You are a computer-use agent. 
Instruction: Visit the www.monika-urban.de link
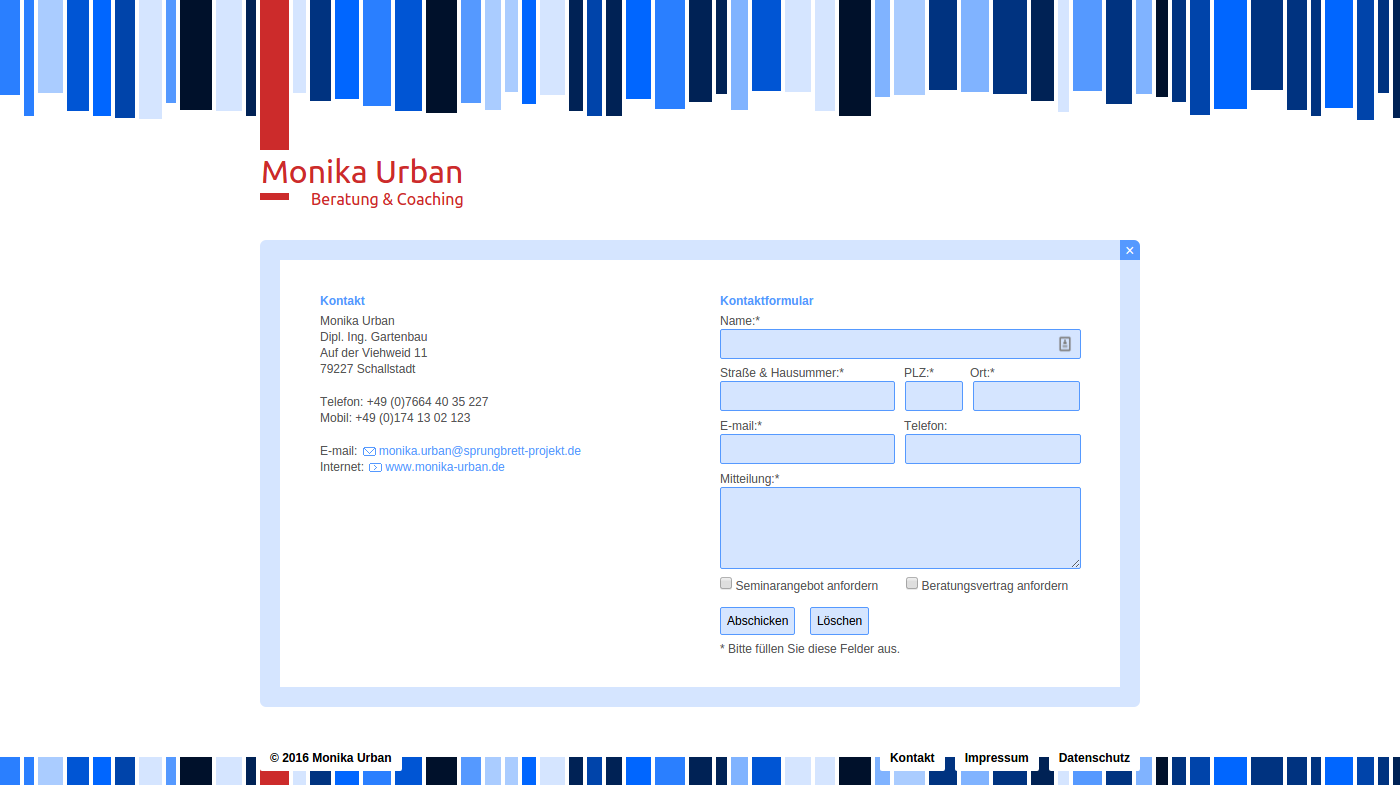point(445,467)
